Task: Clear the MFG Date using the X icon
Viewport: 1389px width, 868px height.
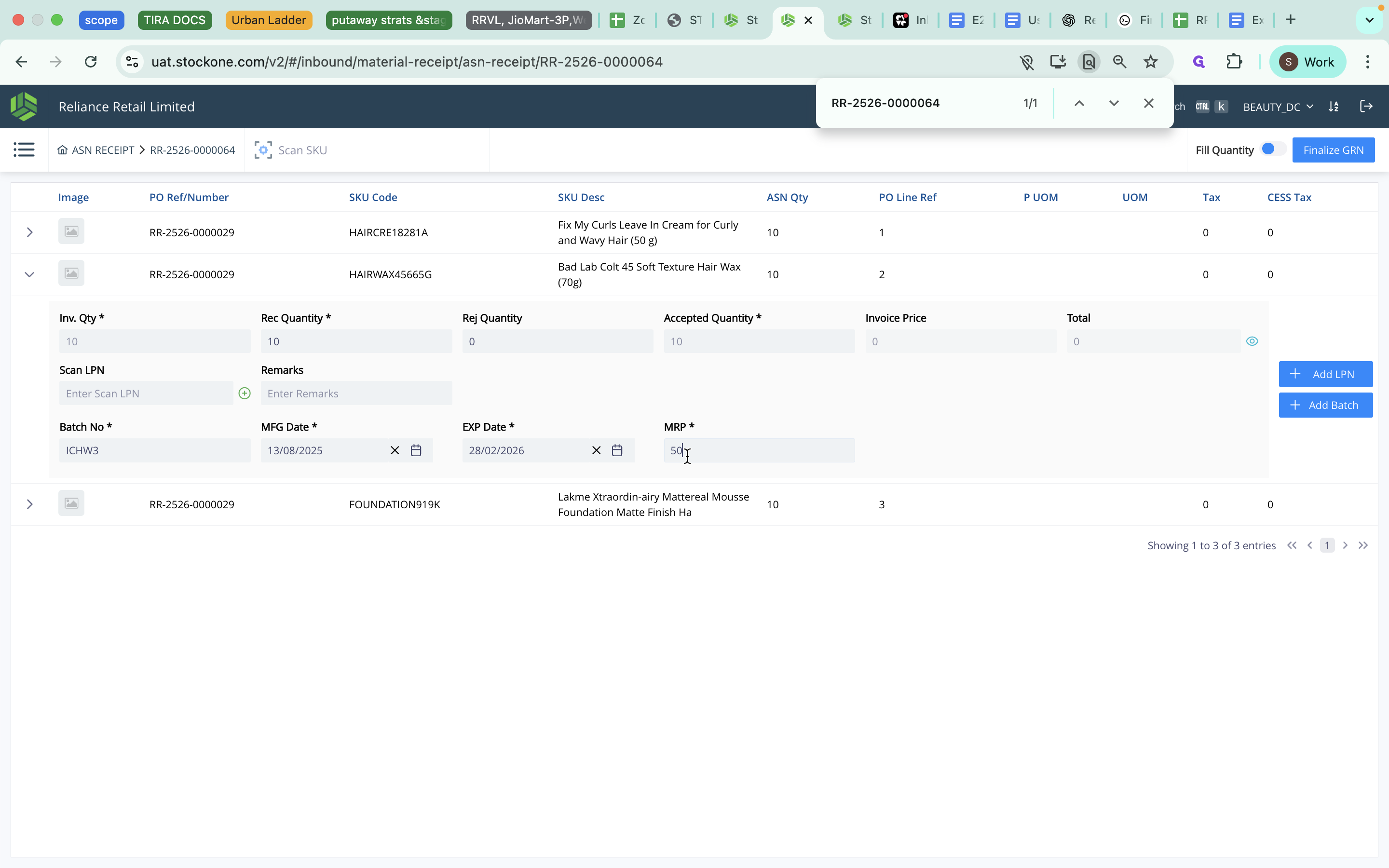Action: [395, 450]
